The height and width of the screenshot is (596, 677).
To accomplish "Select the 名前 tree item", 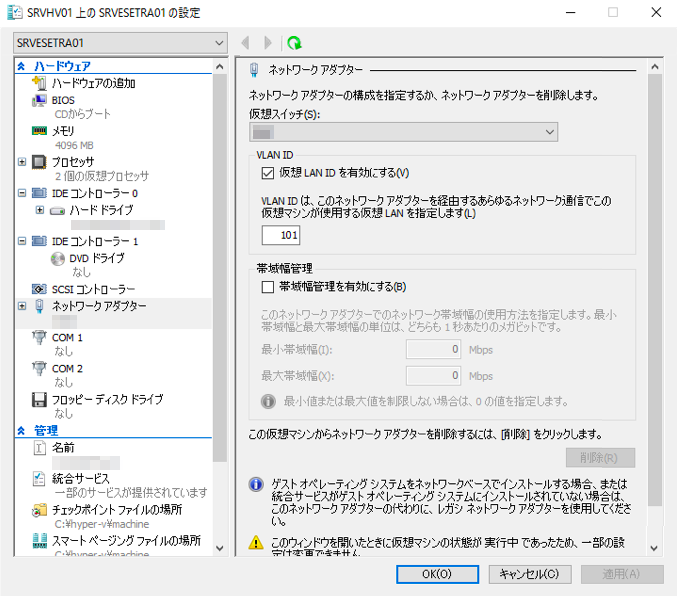I will 63,447.
